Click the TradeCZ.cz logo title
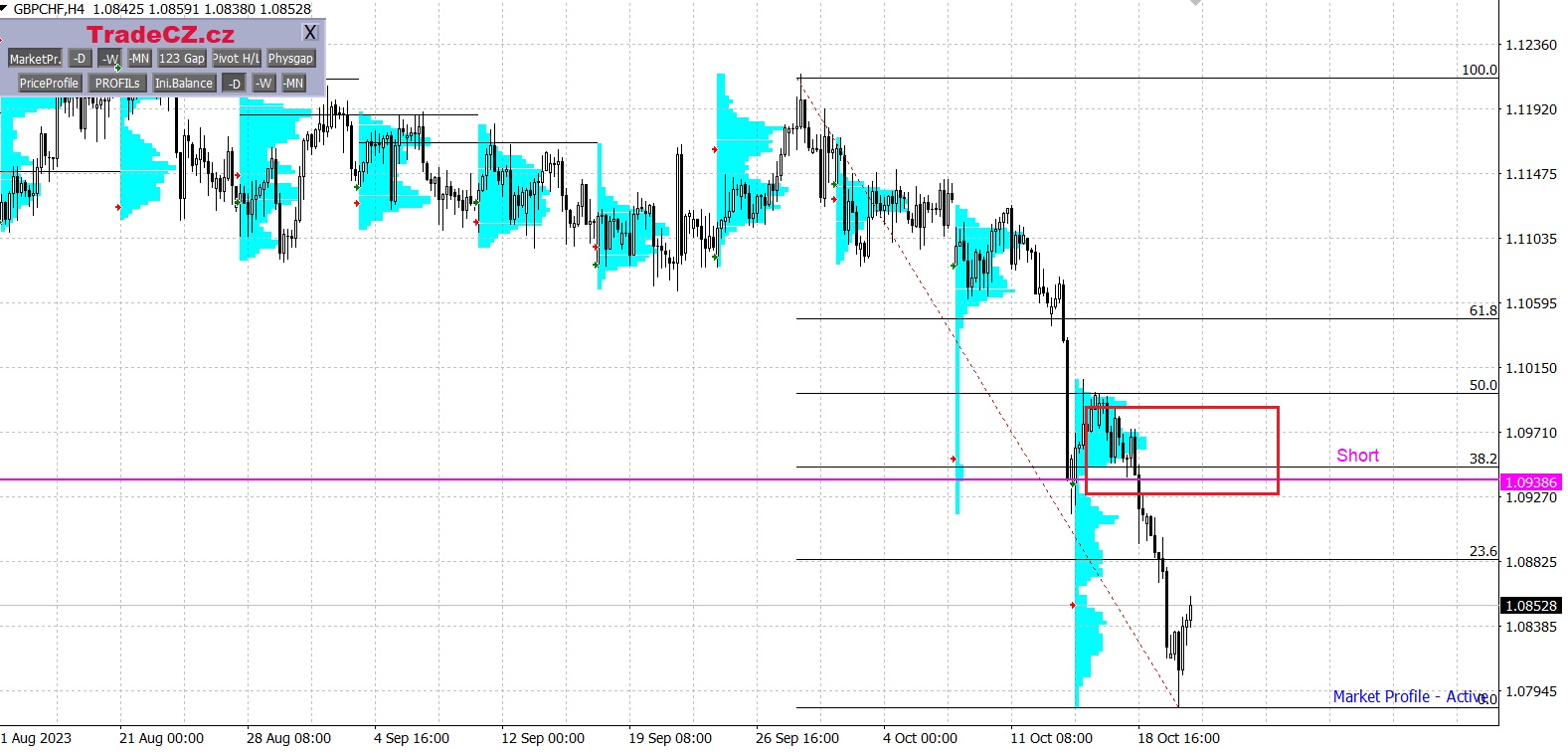Viewport: 1568px width, 754px height. tap(160, 35)
